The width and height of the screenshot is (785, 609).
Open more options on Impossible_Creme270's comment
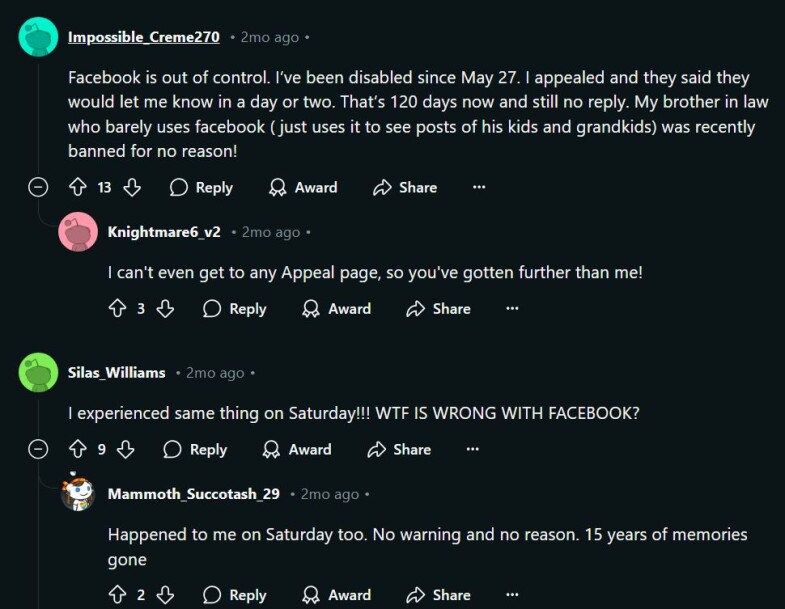coord(479,187)
